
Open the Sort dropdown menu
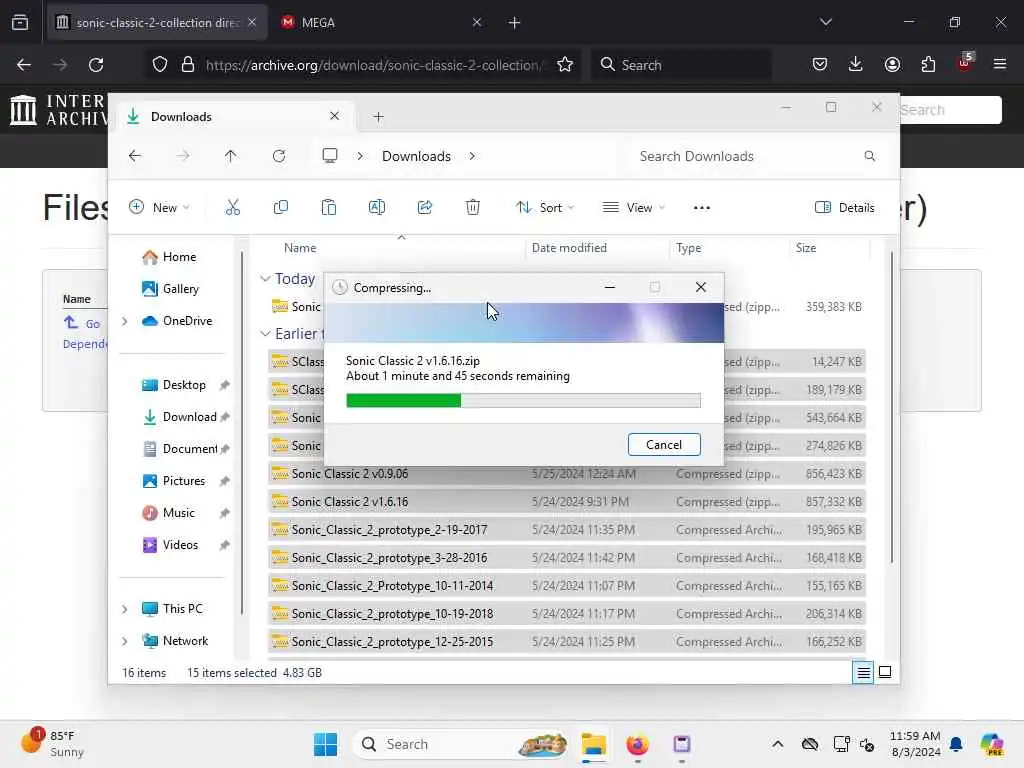point(545,208)
